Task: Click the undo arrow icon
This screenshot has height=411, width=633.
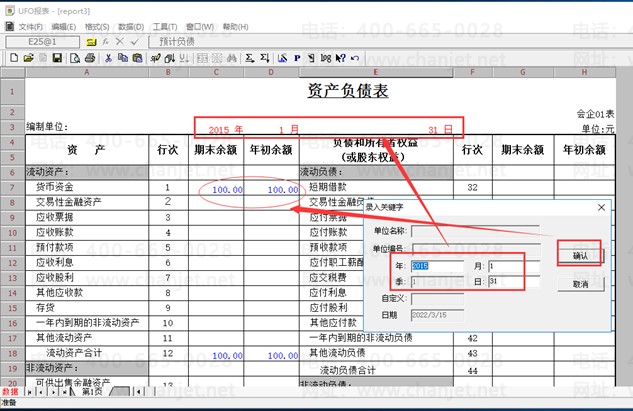Action: [x=355, y=58]
